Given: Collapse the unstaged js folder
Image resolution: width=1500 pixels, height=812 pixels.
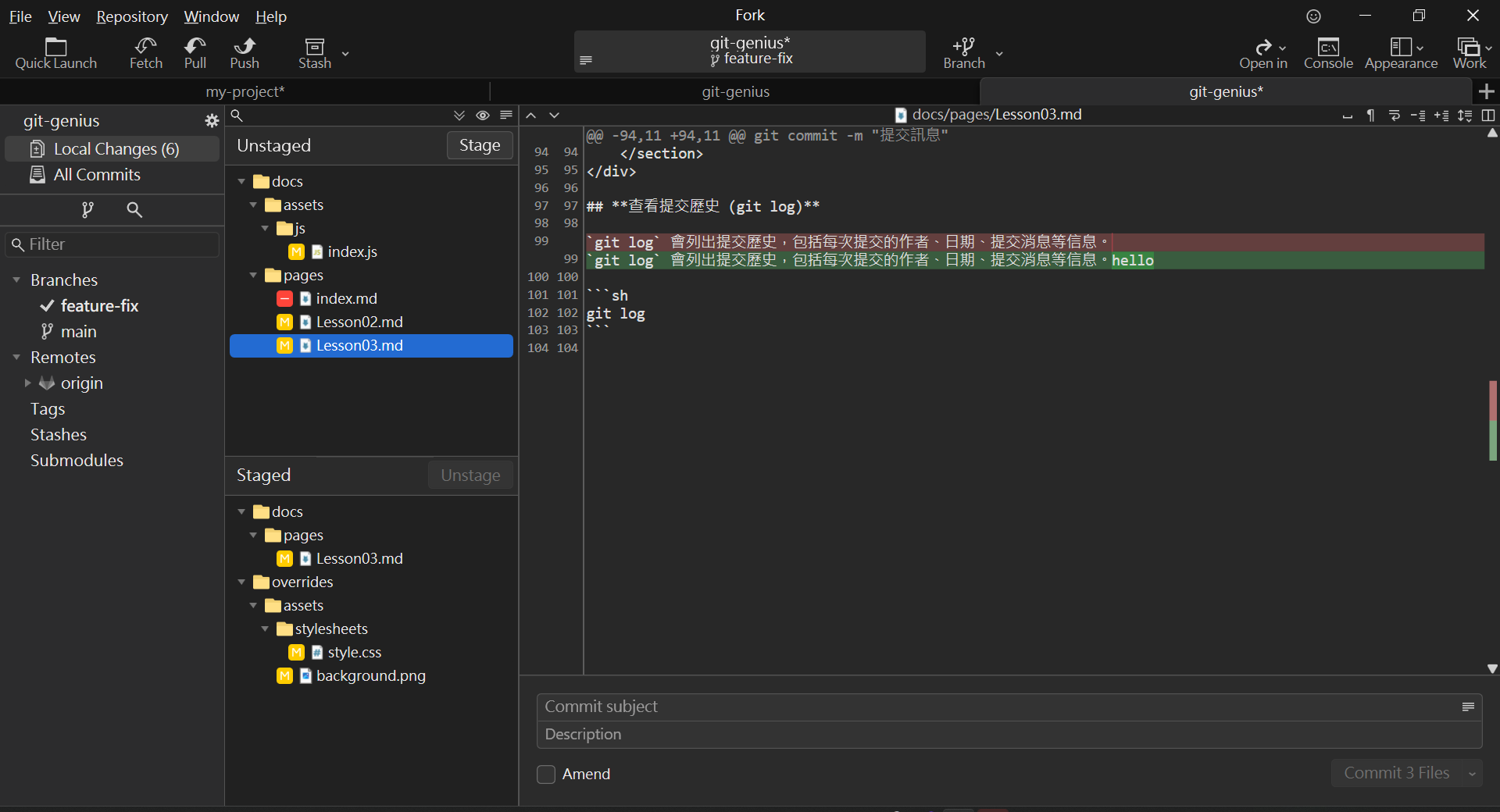Looking at the screenshot, I should [x=265, y=228].
